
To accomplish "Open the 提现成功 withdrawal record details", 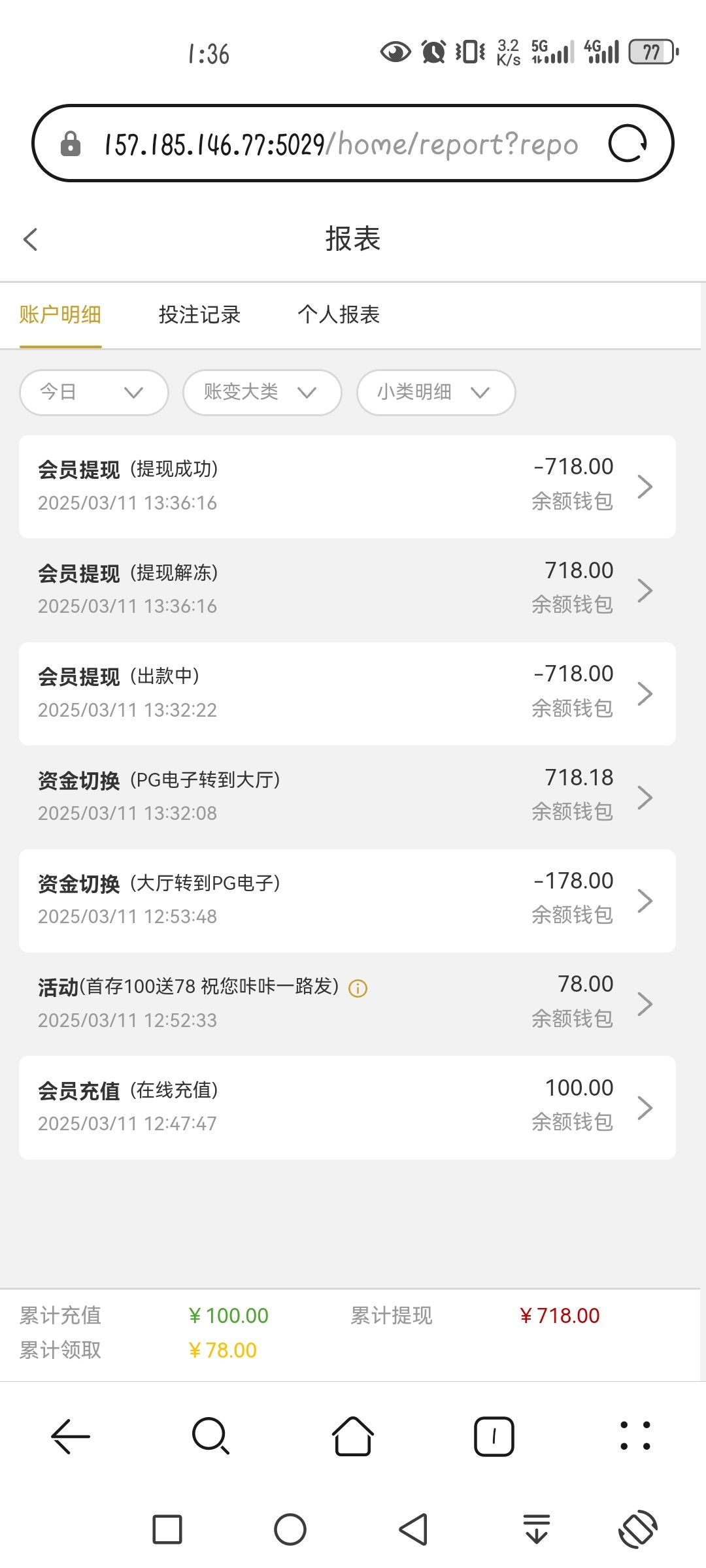I will pos(347,487).
